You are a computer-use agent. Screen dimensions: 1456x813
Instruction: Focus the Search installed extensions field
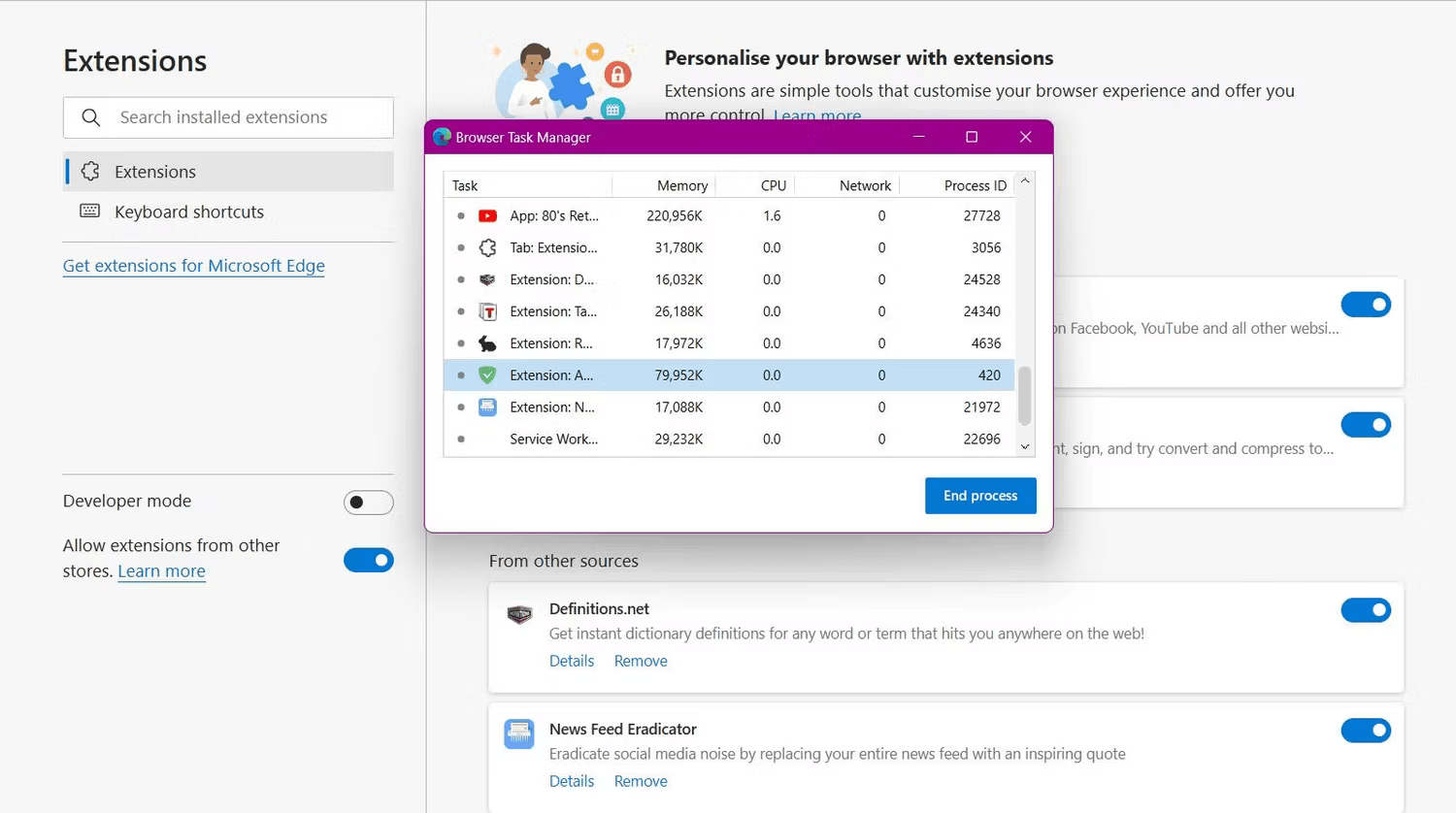tap(229, 117)
